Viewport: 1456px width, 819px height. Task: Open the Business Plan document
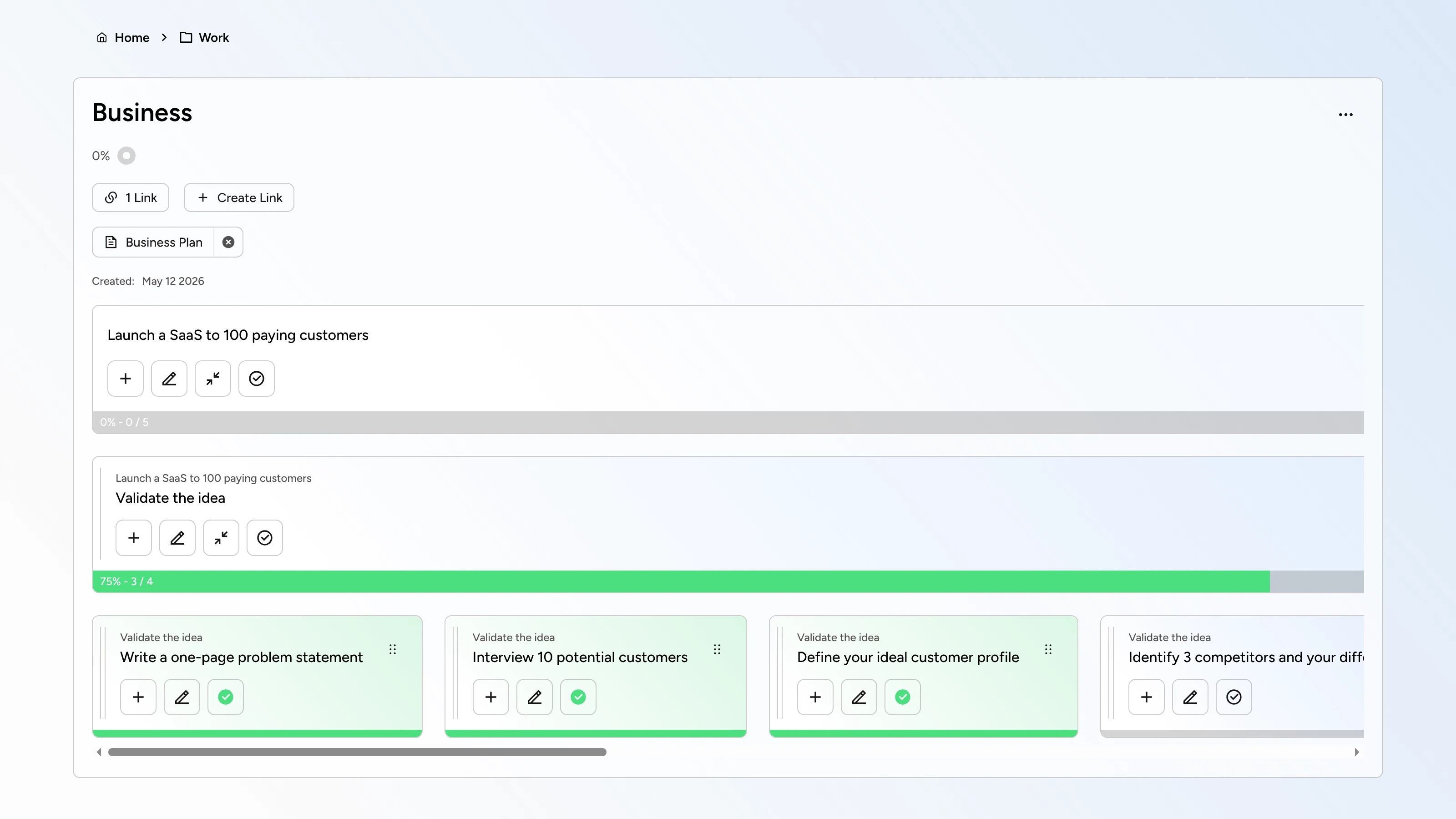[153, 242]
